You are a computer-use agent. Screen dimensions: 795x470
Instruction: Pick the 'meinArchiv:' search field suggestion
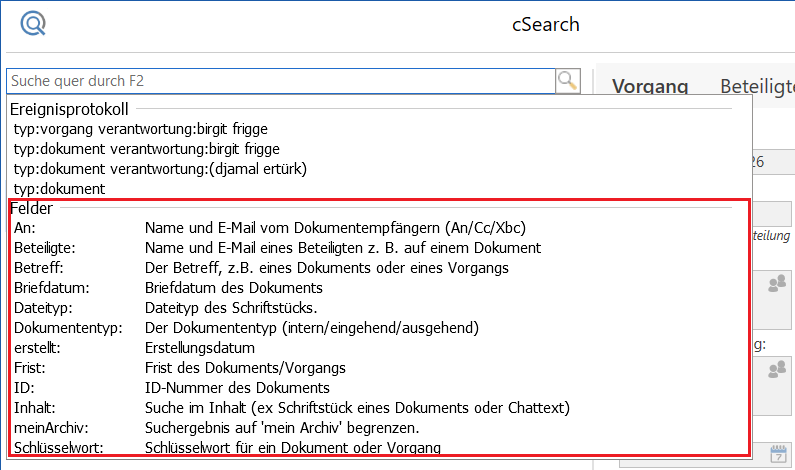click(380, 428)
